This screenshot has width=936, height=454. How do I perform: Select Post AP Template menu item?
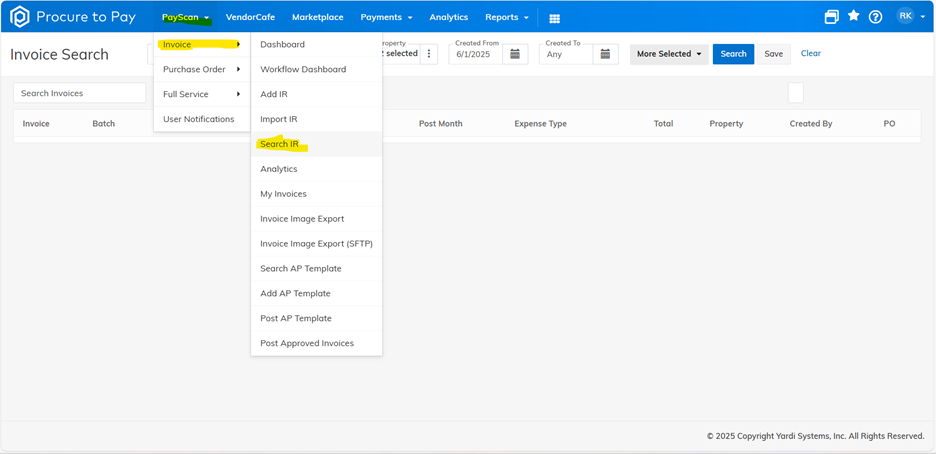[316, 318]
